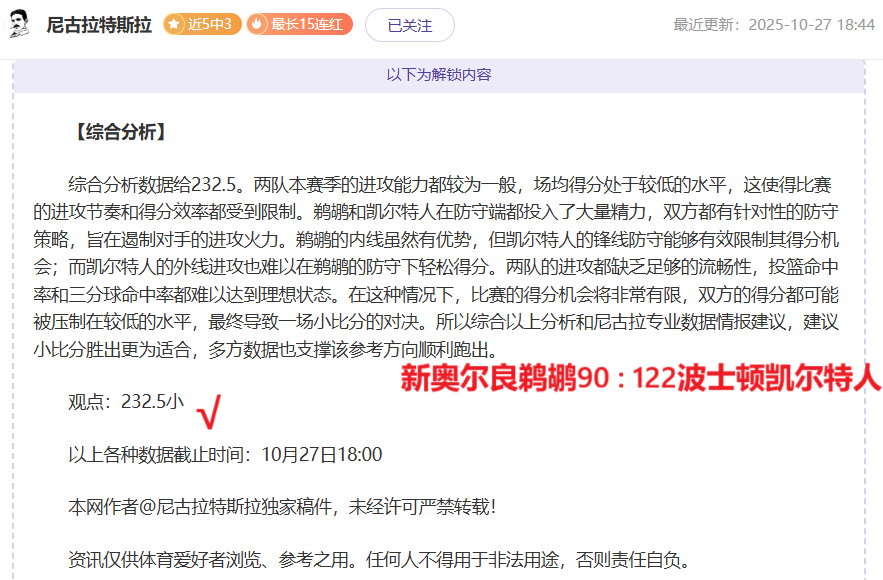Click the author's avatar portrait
The height and width of the screenshot is (580, 883).
click(x=20, y=24)
